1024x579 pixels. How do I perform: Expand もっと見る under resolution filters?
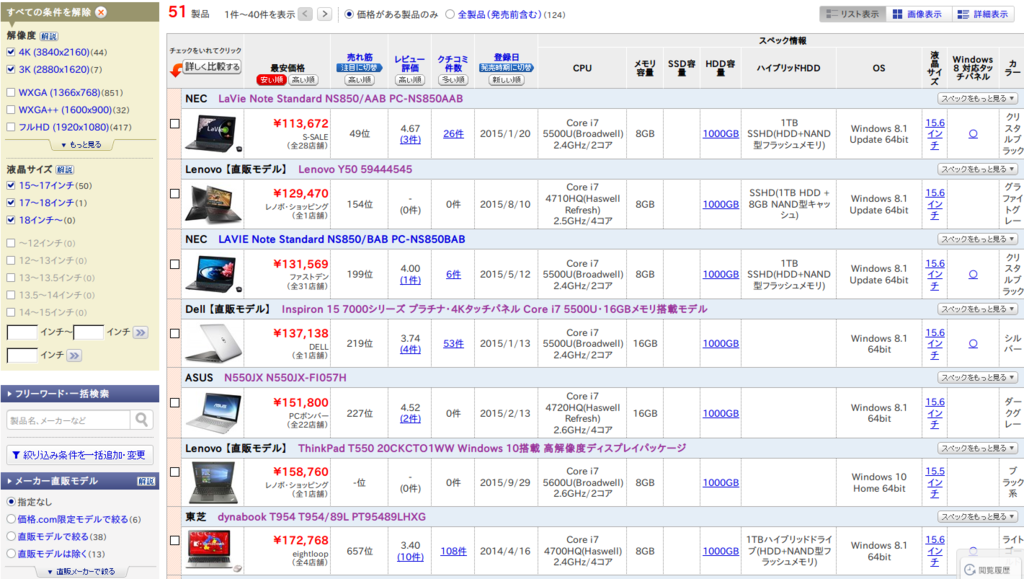tap(81, 145)
